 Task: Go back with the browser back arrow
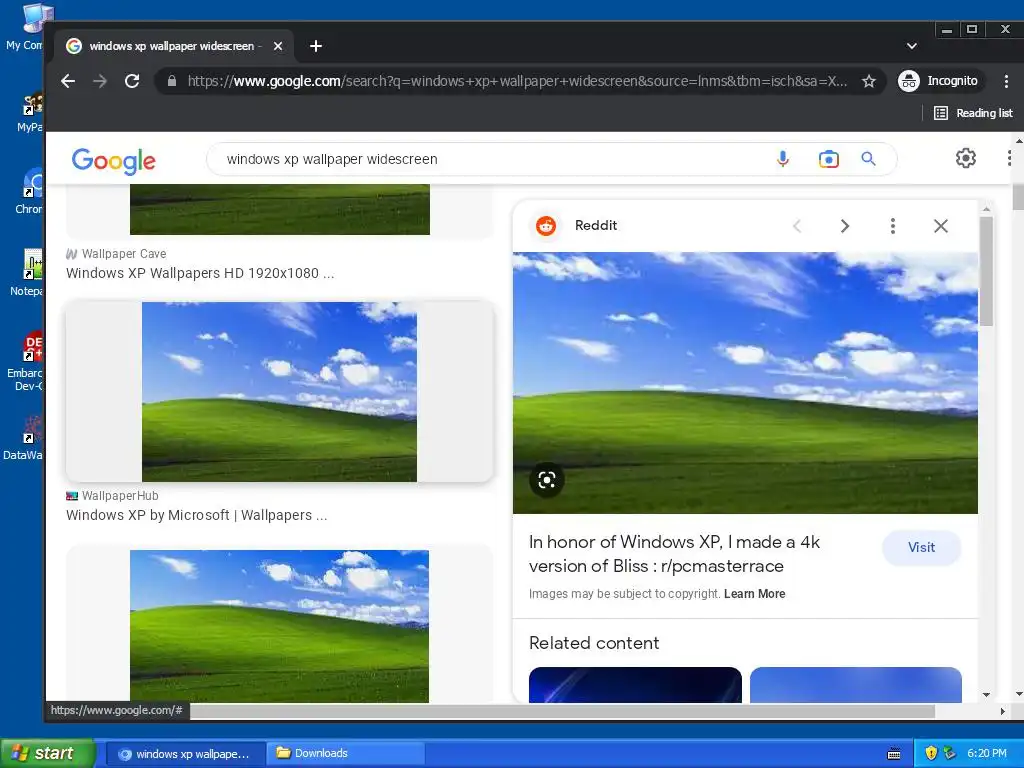coord(68,81)
